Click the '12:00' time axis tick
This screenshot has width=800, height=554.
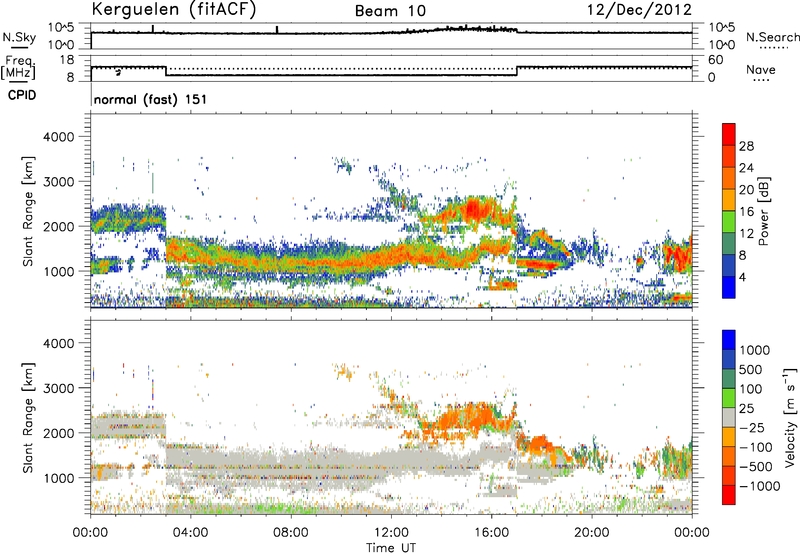[391, 533]
